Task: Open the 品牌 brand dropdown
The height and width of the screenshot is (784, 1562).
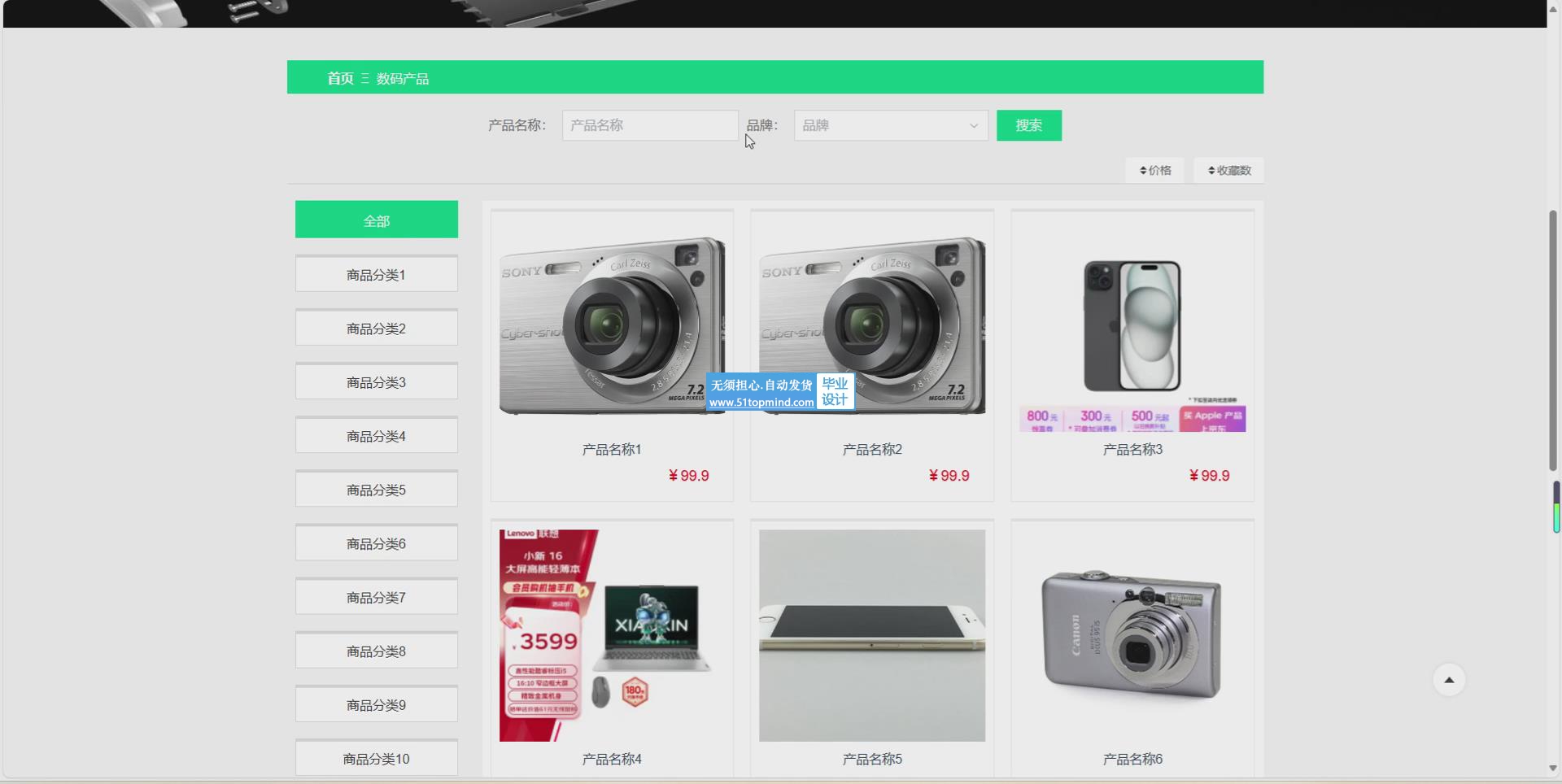Action: pyautogui.click(x=891, y=125)
